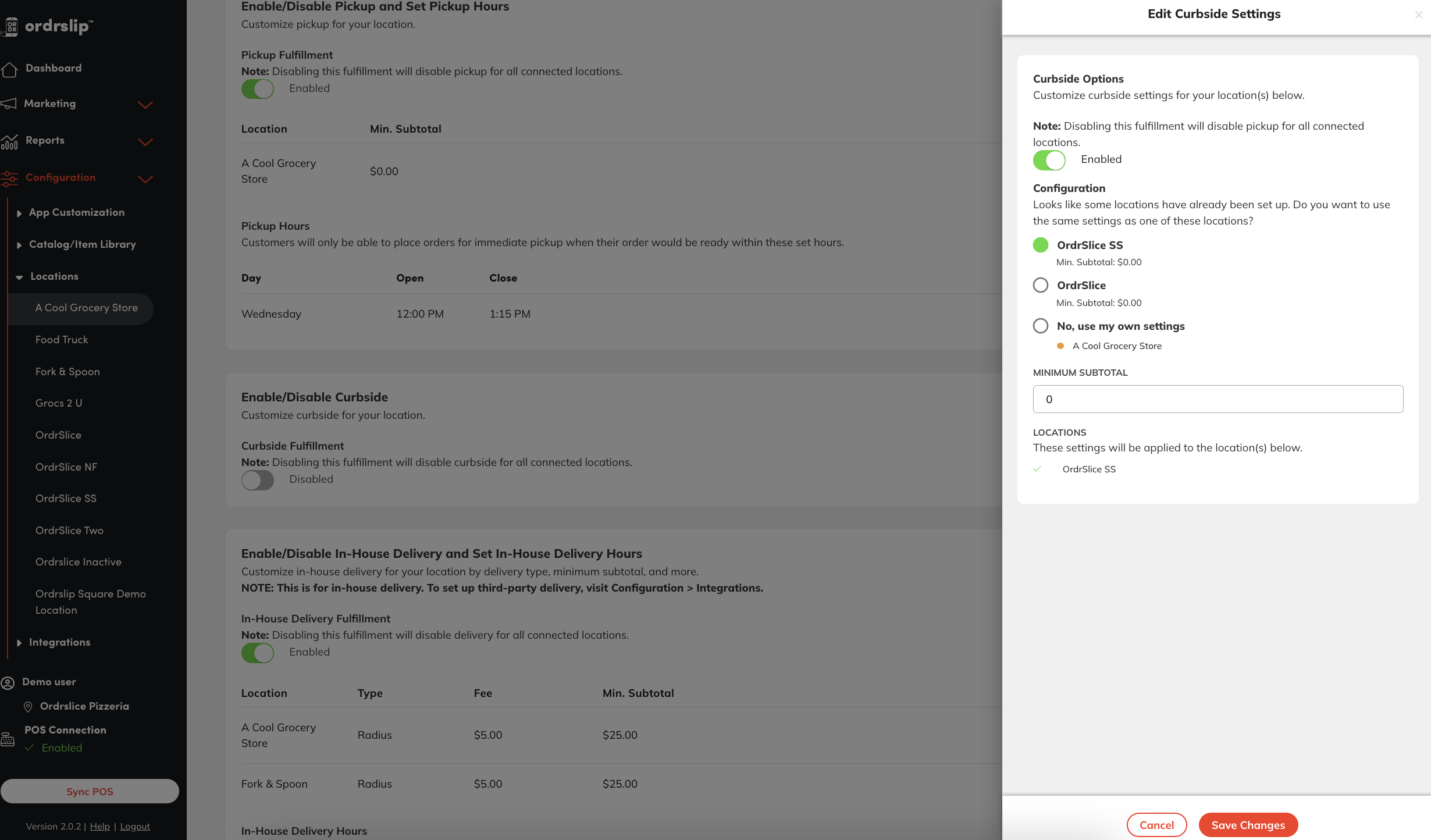Toggle curbside Enabled switch in side panel
Screen dimensions: 1431x840
[1049, 160]
